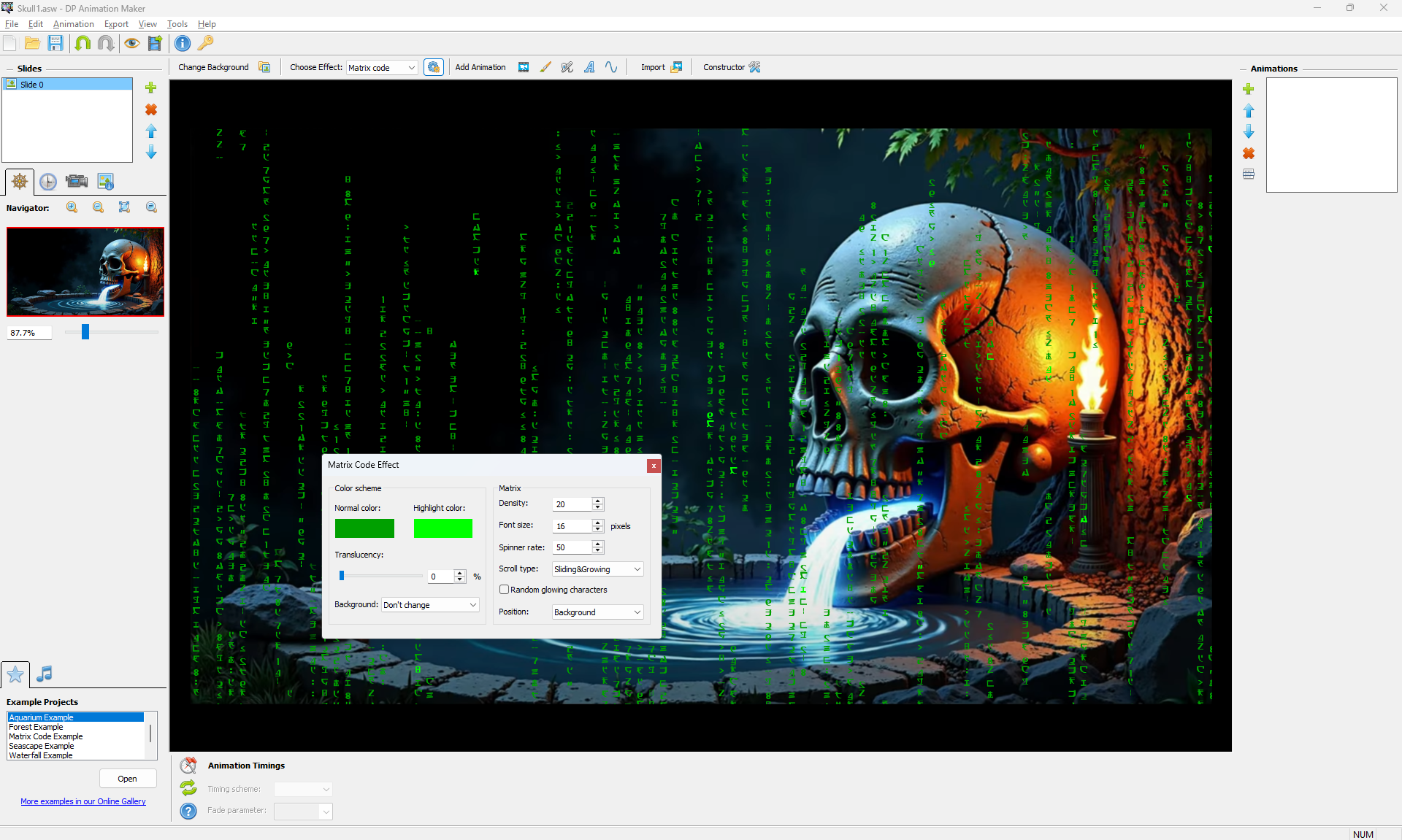Click the zoom in magnifier in Navigator
Viewport: 1402px width, 840px height.
pos(72,207)
